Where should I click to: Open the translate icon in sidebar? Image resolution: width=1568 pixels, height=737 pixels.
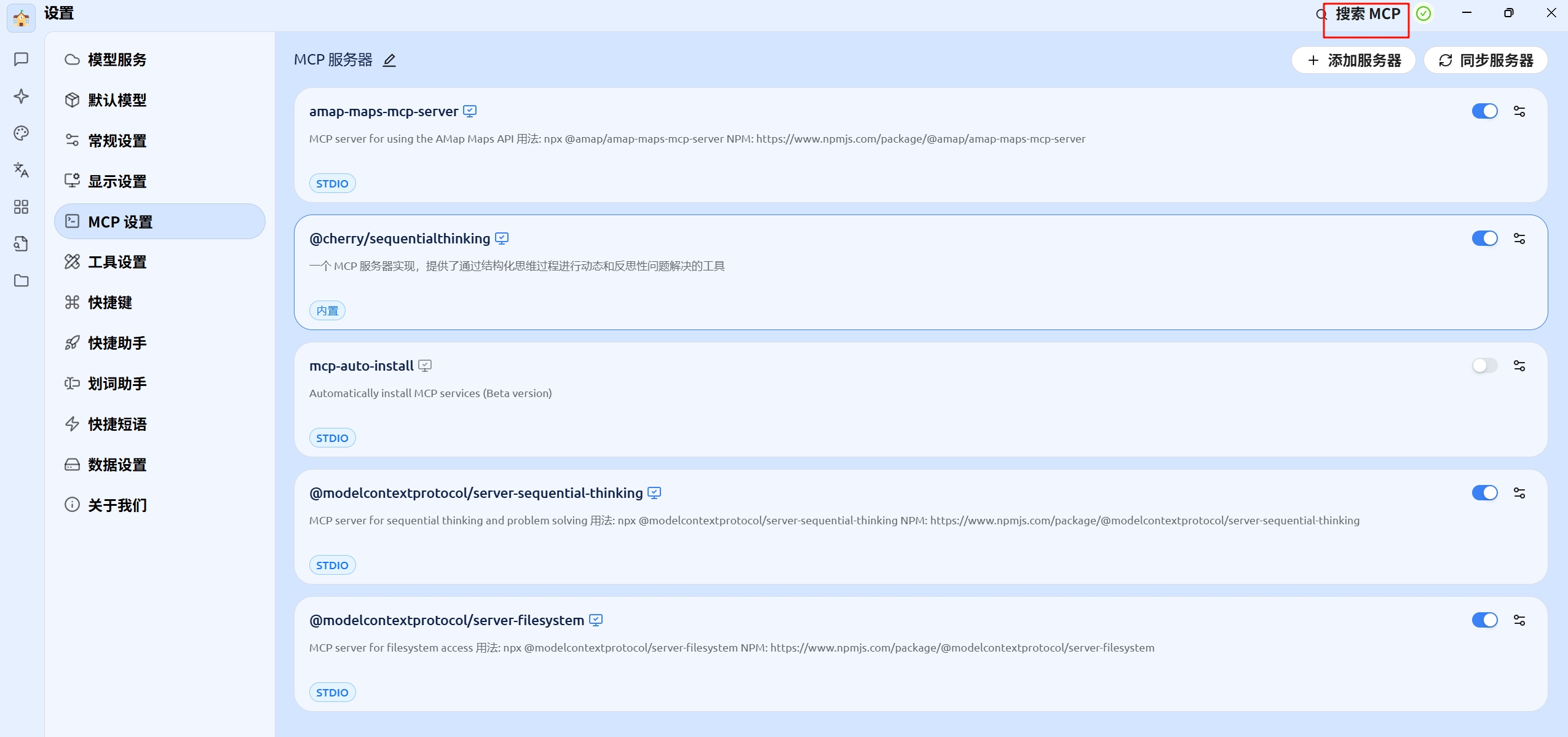(21, 170)
